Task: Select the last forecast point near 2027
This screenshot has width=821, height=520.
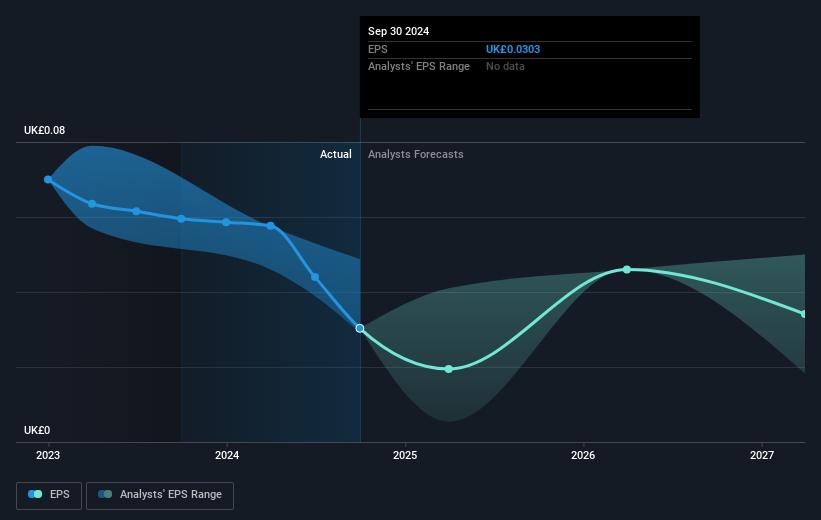Action: (804, 314)
